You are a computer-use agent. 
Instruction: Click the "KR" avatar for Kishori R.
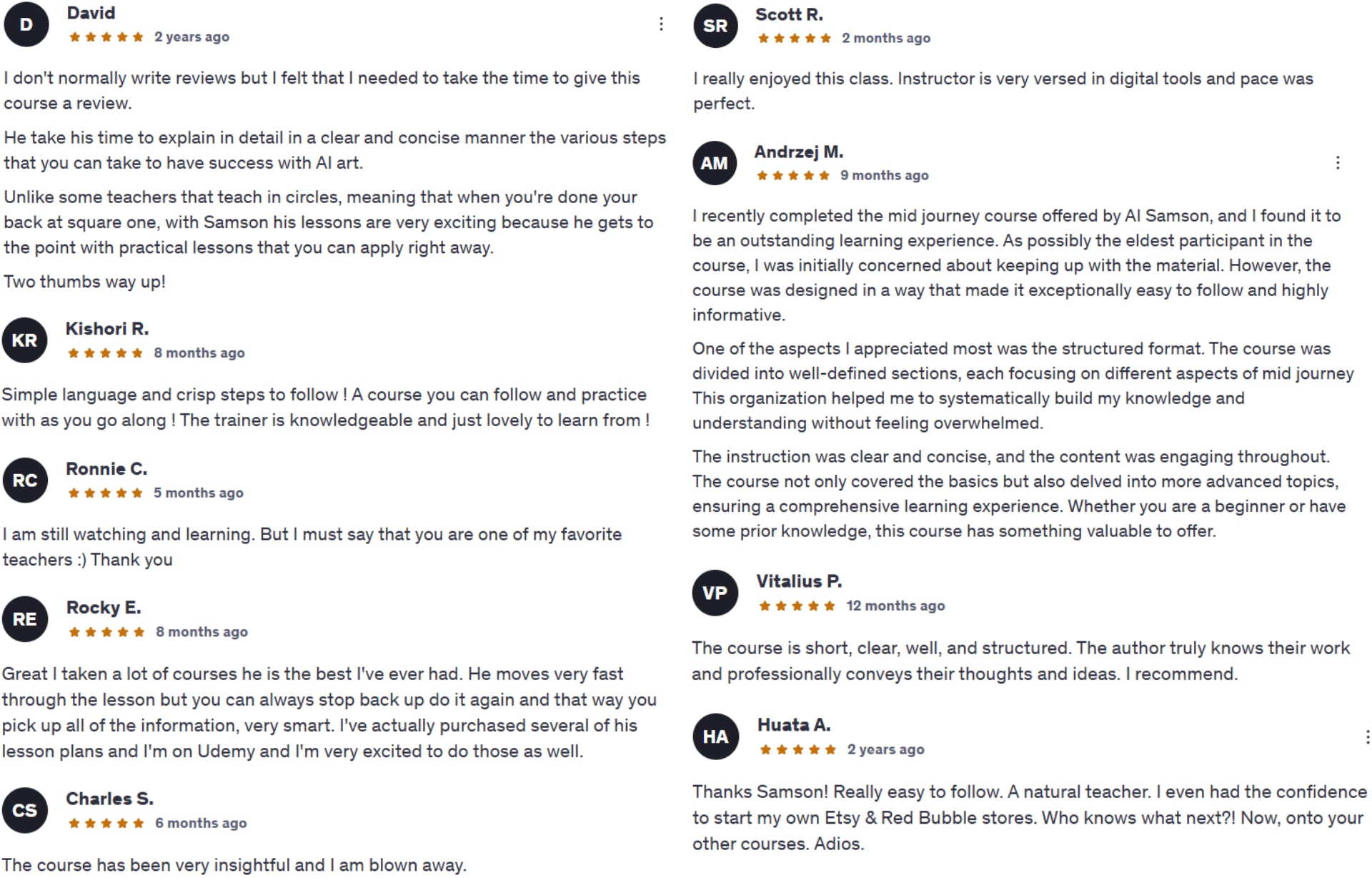point(25,340)
